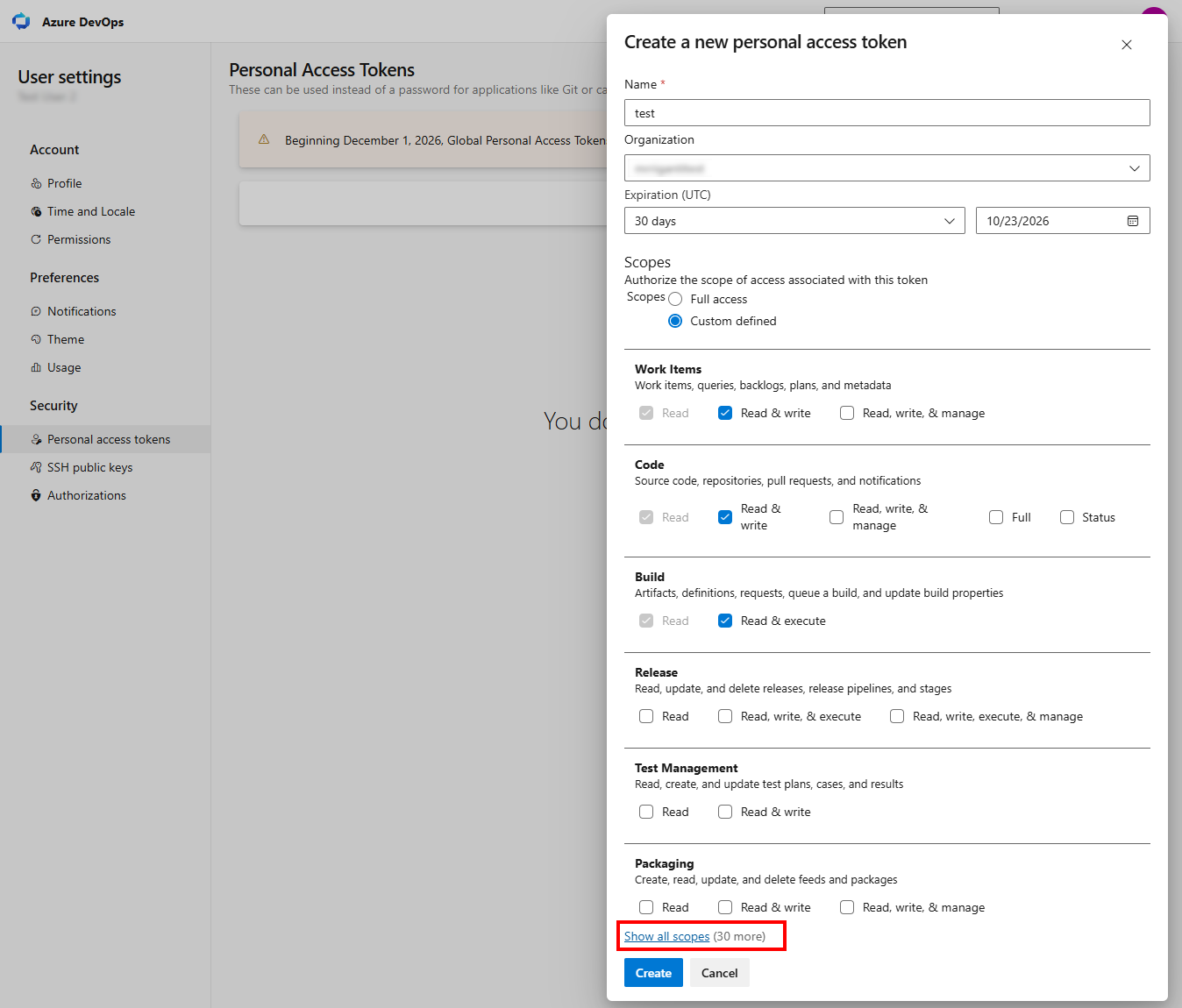
Task: Check Packaging Read, write, & manage
Action: click(x=847, y=907)
